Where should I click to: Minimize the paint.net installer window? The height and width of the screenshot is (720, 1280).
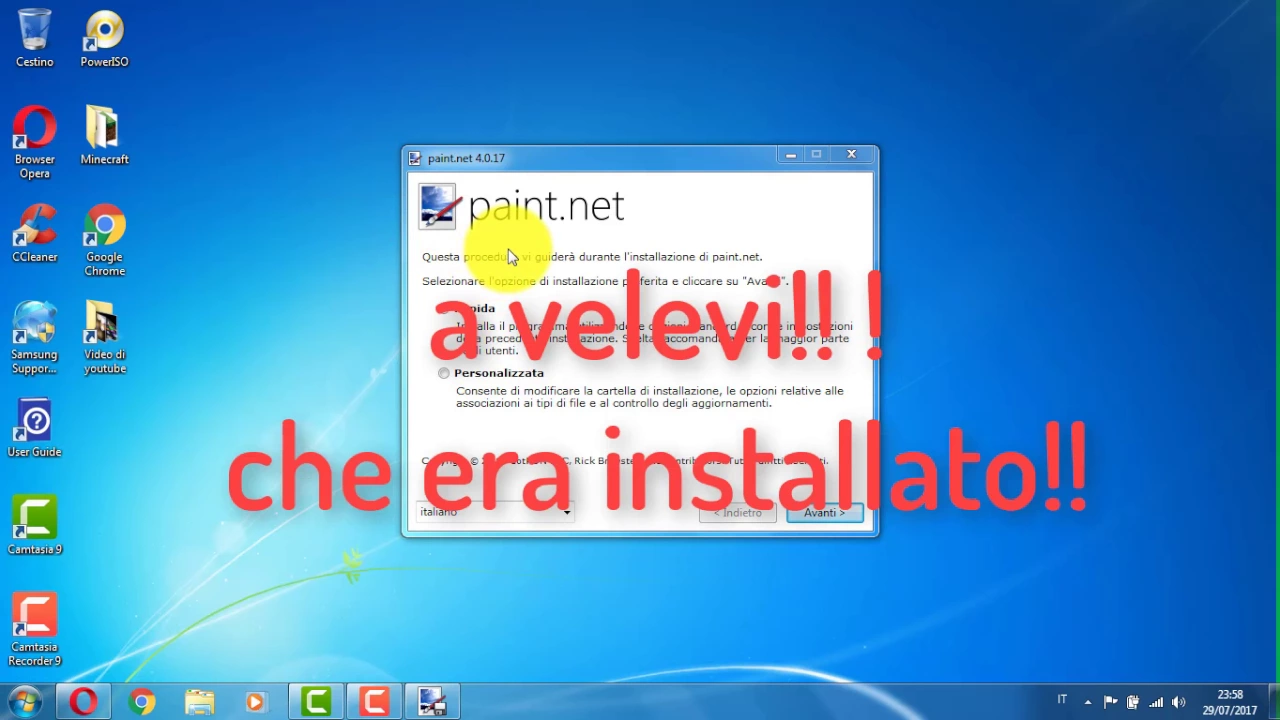pyautogui.click(x=790, y=155)
